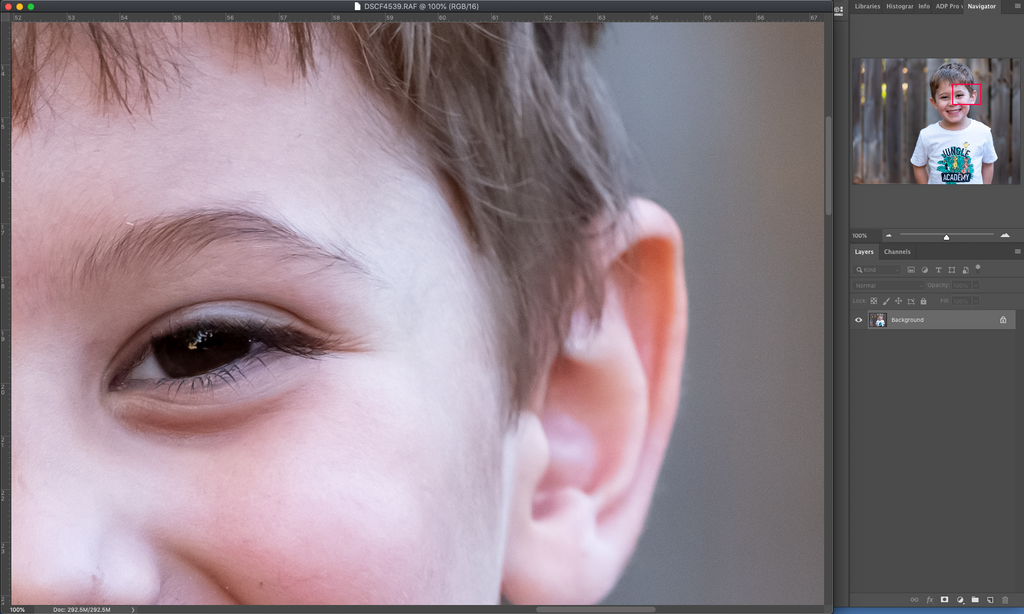This screenshot has width=1024, height=614.
Task: Toggle the pixel layer filter button
Action: pos(911,270)
